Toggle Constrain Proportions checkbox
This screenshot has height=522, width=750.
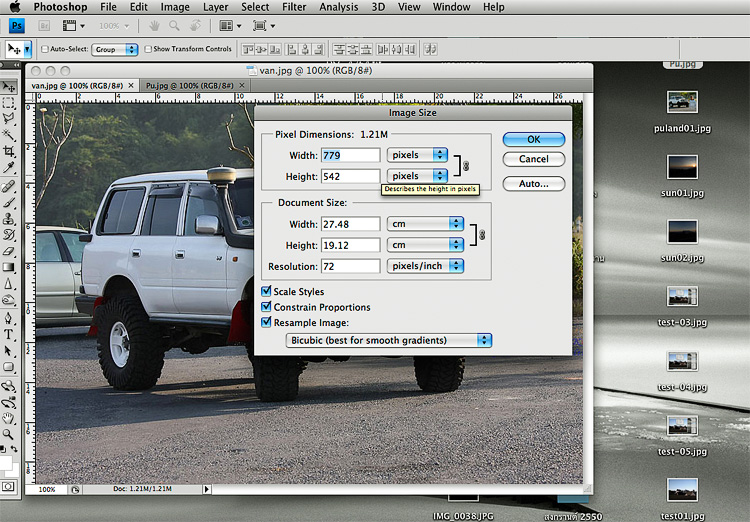tap(266, 307)
